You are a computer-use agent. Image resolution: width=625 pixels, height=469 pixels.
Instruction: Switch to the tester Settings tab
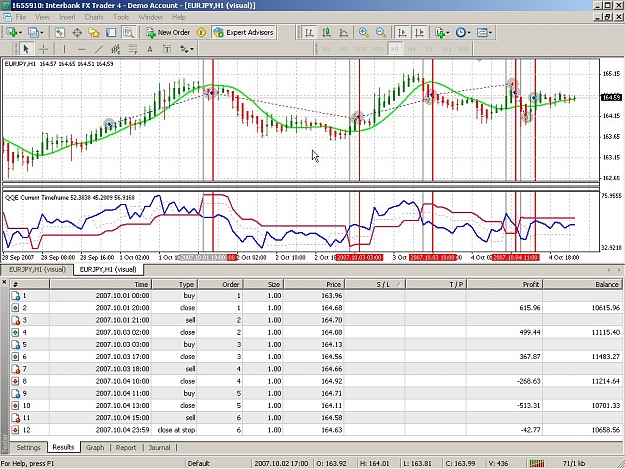[x=28, y=447]
